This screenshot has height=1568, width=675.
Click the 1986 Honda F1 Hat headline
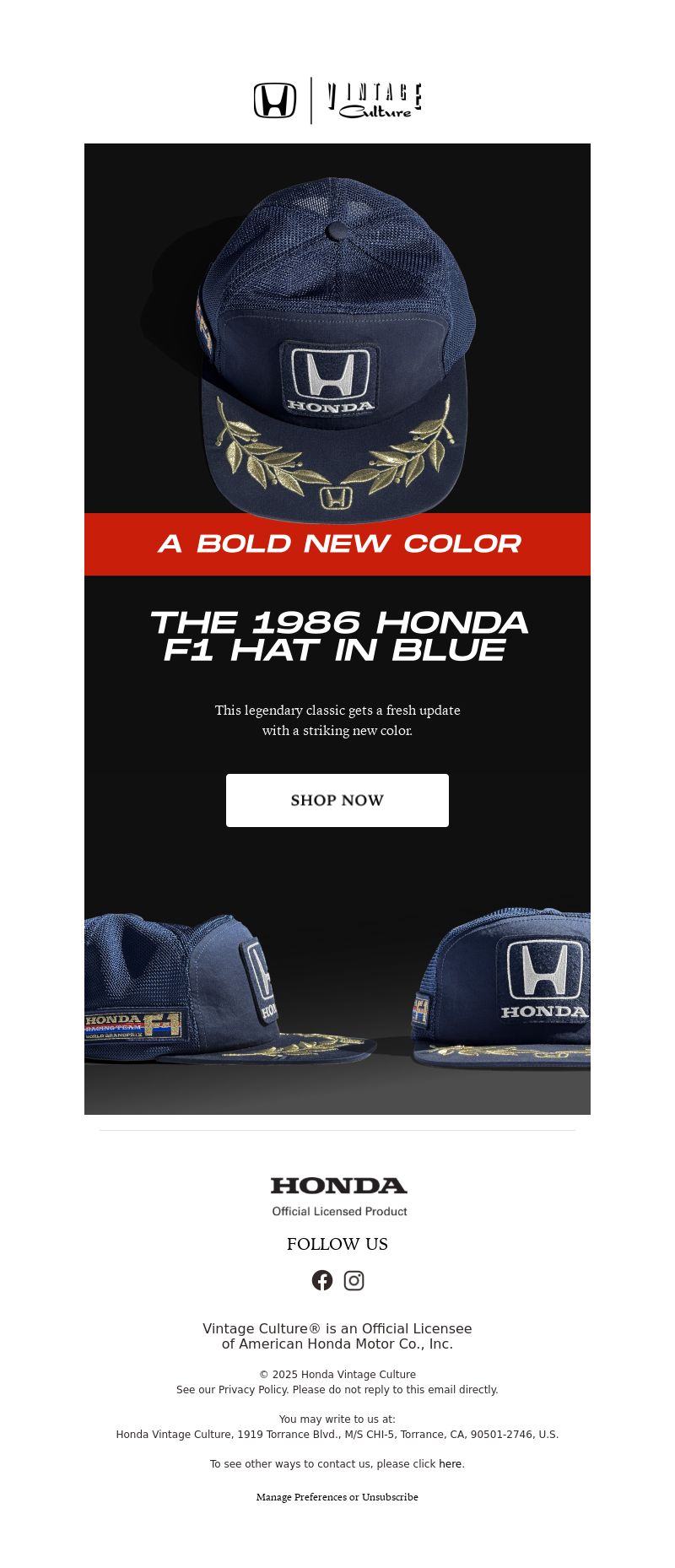338,635
